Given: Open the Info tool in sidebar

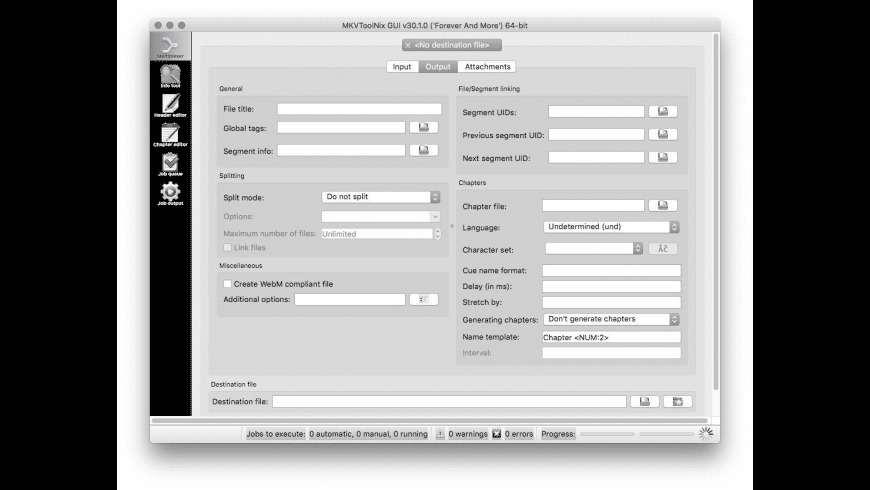Looking at the screenshot, I should tap(170, 76).
